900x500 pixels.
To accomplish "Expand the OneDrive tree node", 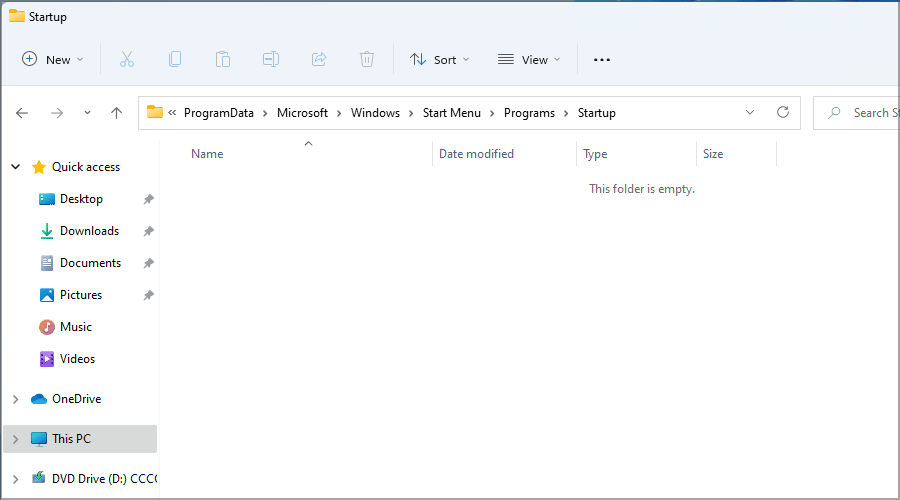I will [15, 399].
